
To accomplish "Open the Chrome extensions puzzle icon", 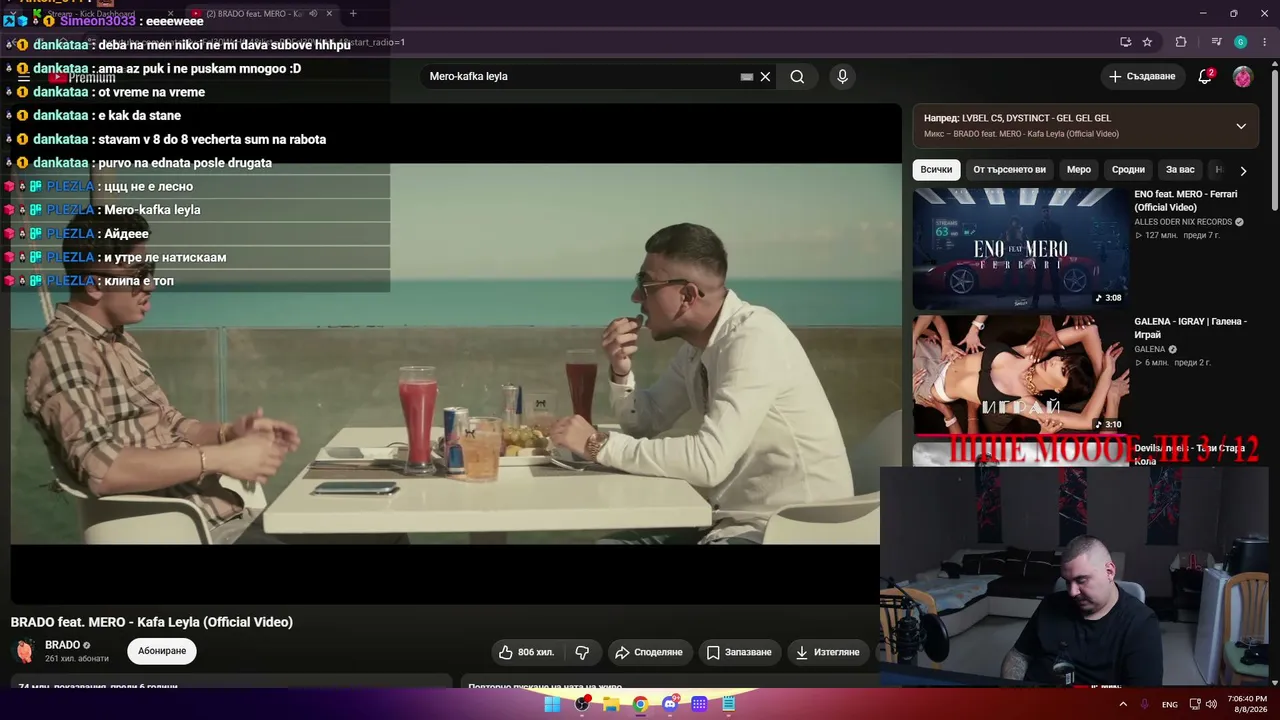I will point(1181,42).
